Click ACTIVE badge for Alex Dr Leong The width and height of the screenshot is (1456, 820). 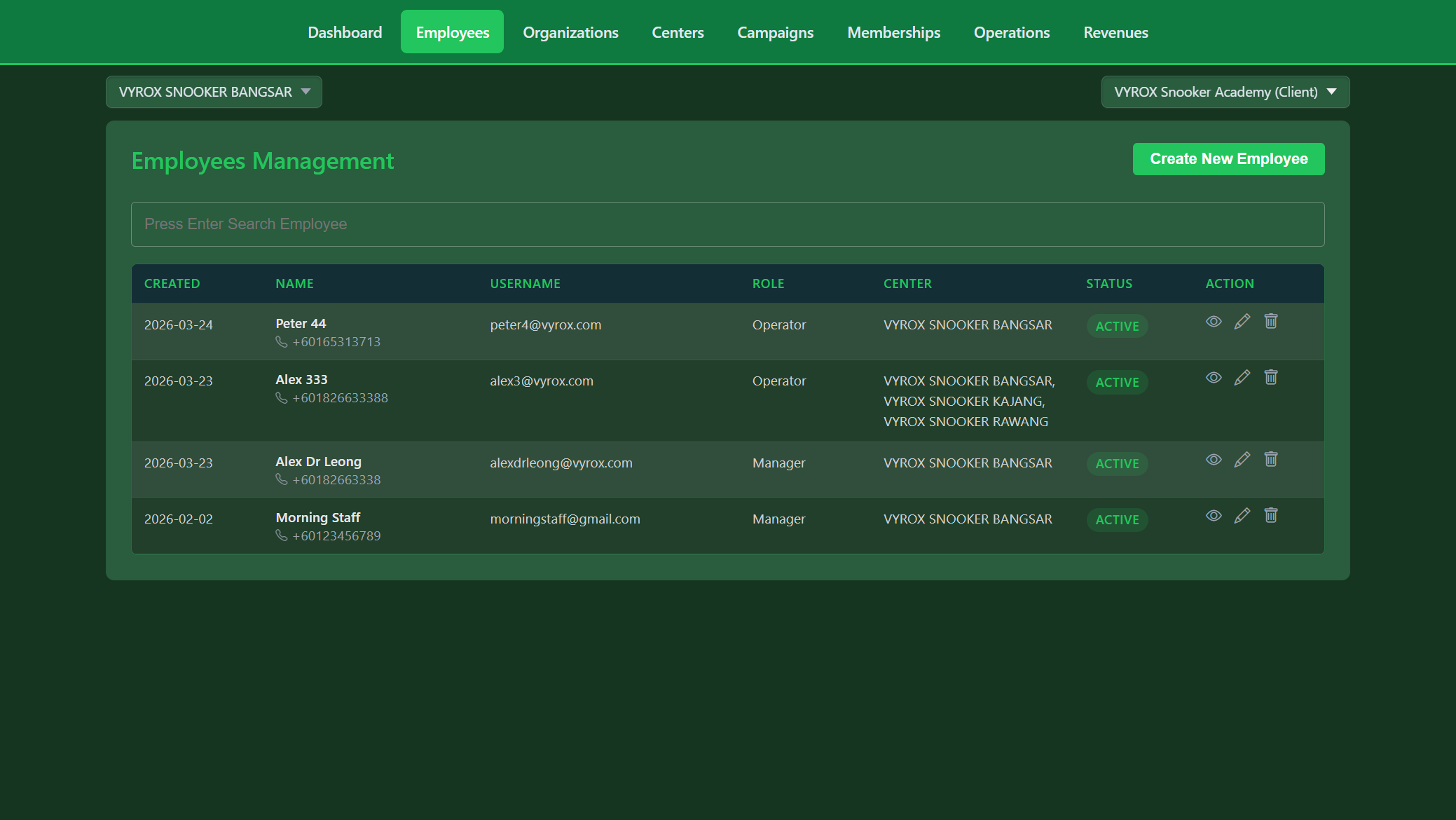1117,464
